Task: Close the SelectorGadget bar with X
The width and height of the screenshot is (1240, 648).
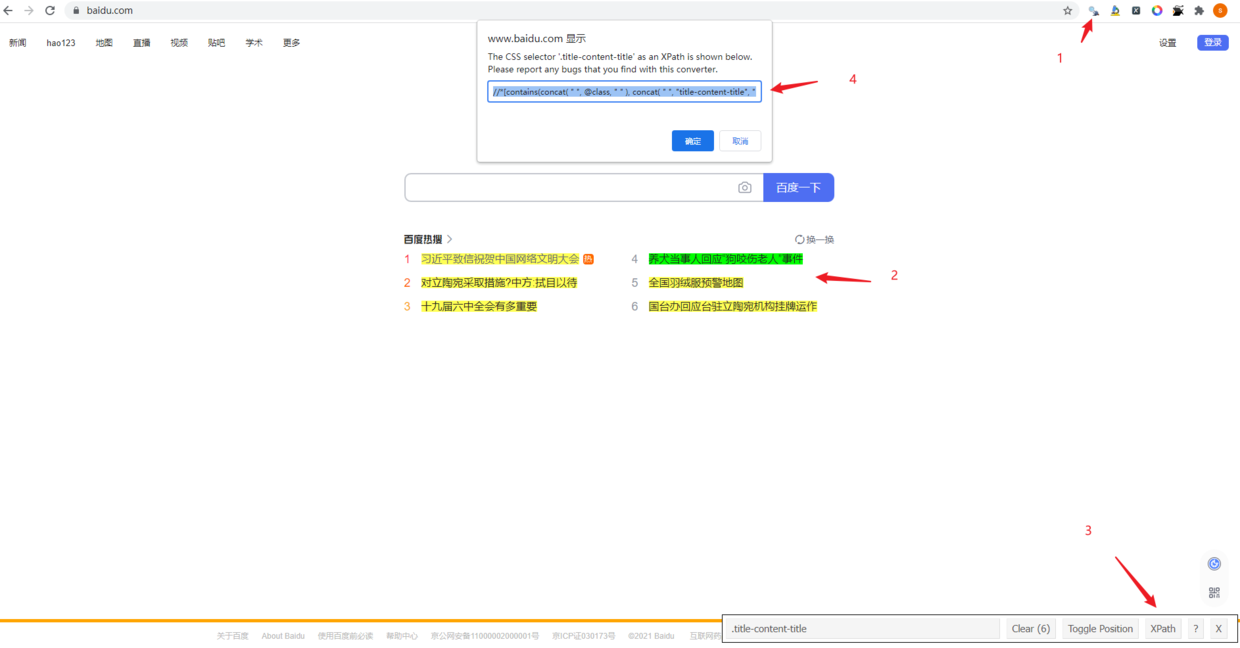Action: [1218, 629]
